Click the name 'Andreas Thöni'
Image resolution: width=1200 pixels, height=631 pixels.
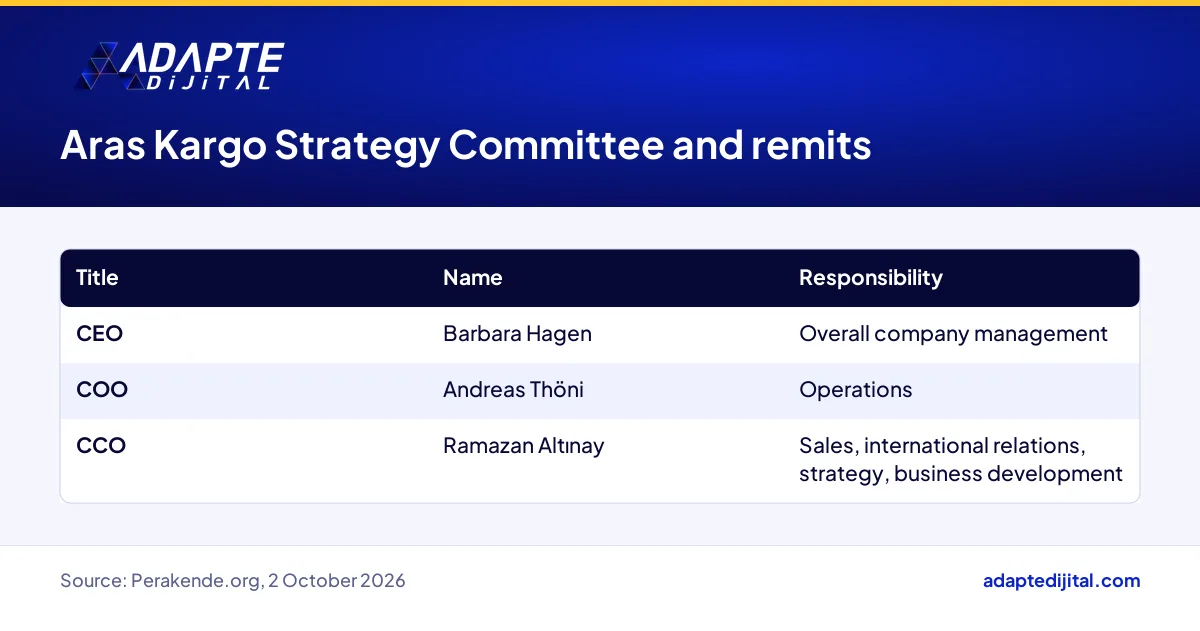(x=513, y=390)
